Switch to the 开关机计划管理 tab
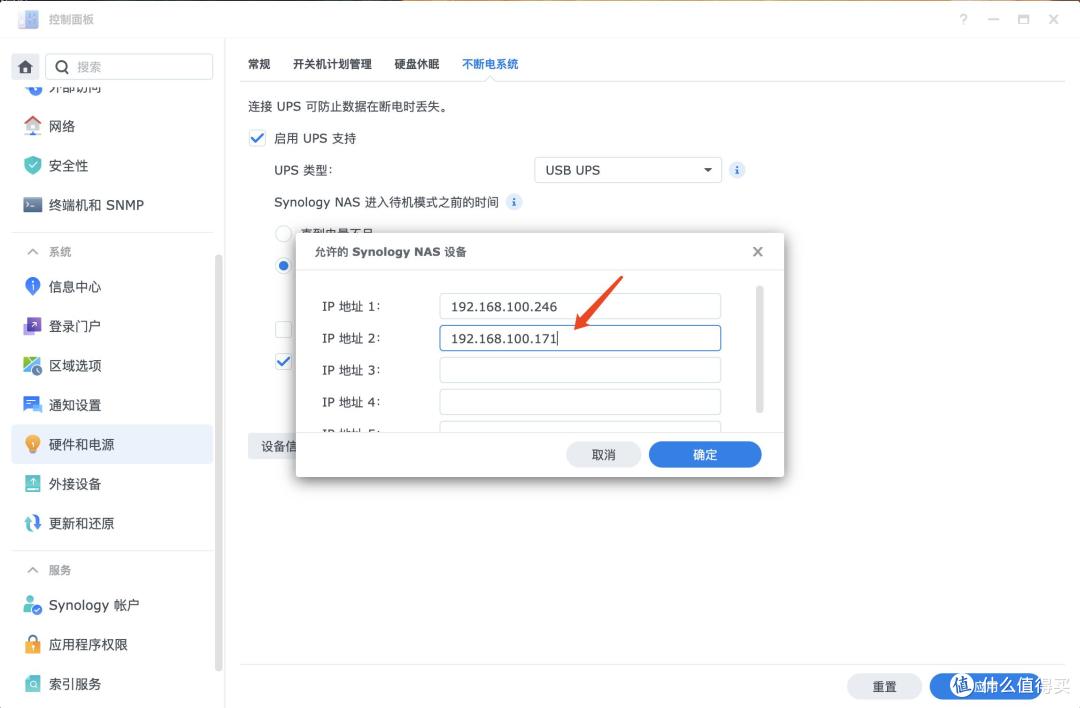 point(332,64)
